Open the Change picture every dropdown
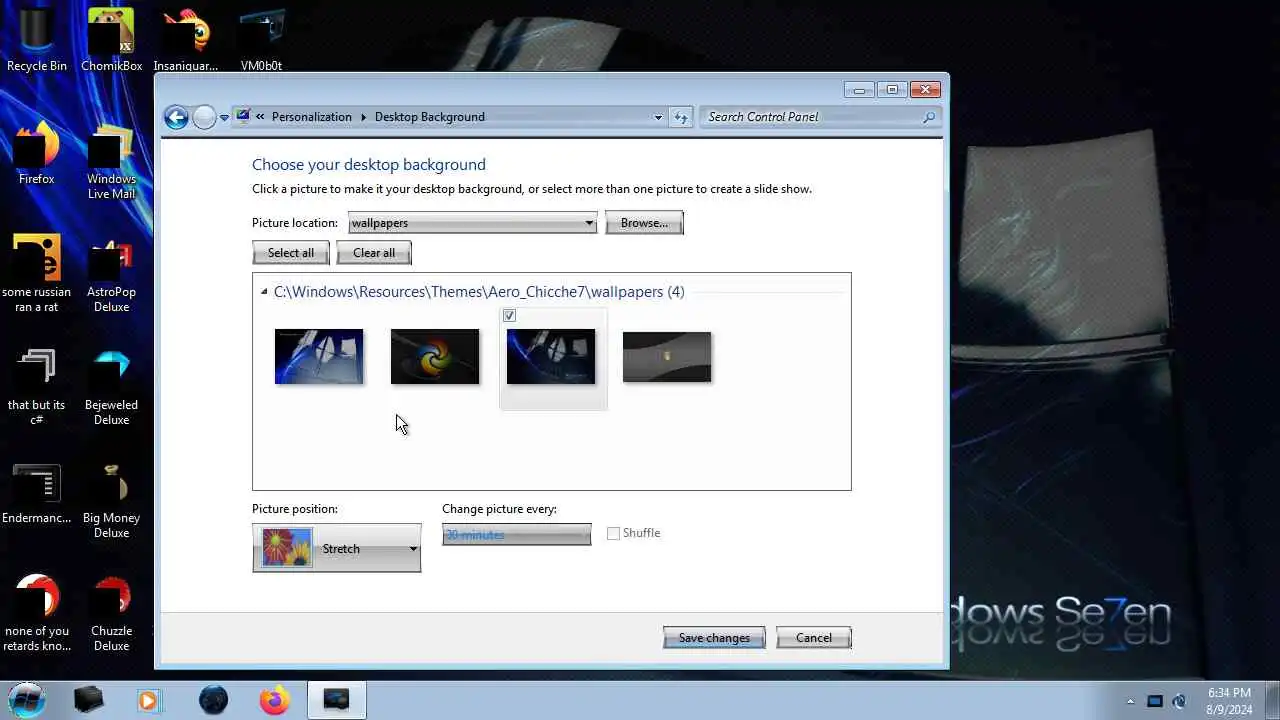 (x=517, y=535)
